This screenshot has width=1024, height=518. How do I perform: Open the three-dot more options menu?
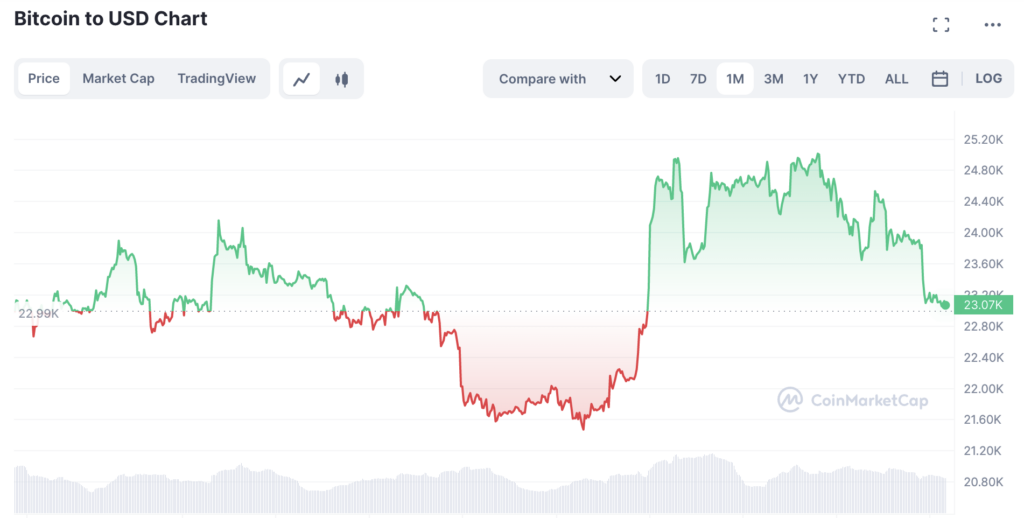click(x=992, y=25)
